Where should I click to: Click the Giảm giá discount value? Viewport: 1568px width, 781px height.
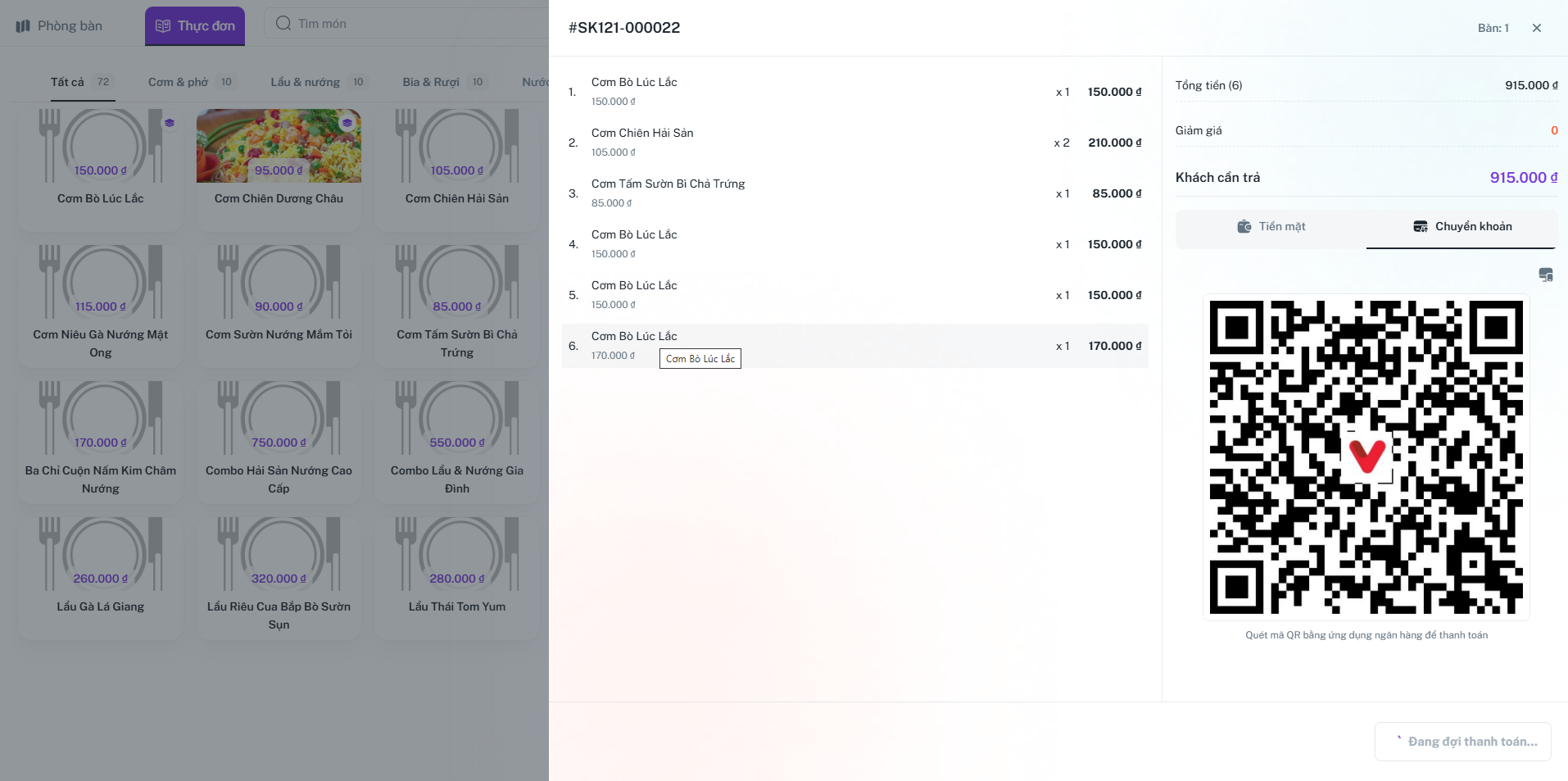click(x=1553, y=130)
